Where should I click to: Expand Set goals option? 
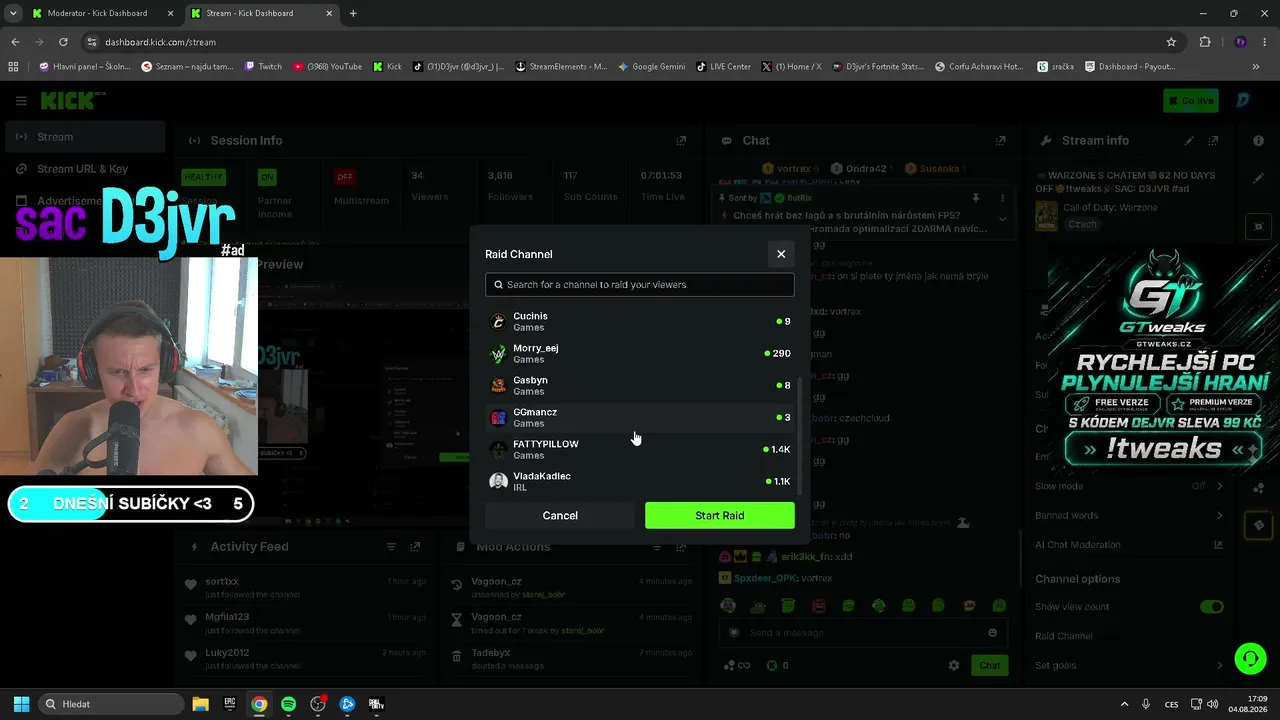1128,665
